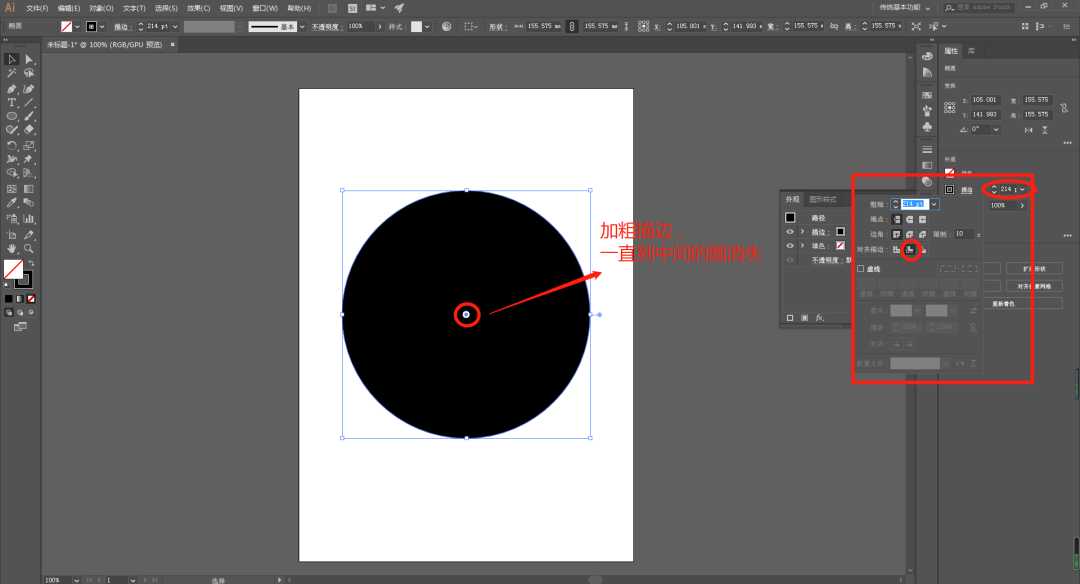Viewport: 1080px width, 584px height.
Task: Choose the Pen tool
Action: [12, 88]
